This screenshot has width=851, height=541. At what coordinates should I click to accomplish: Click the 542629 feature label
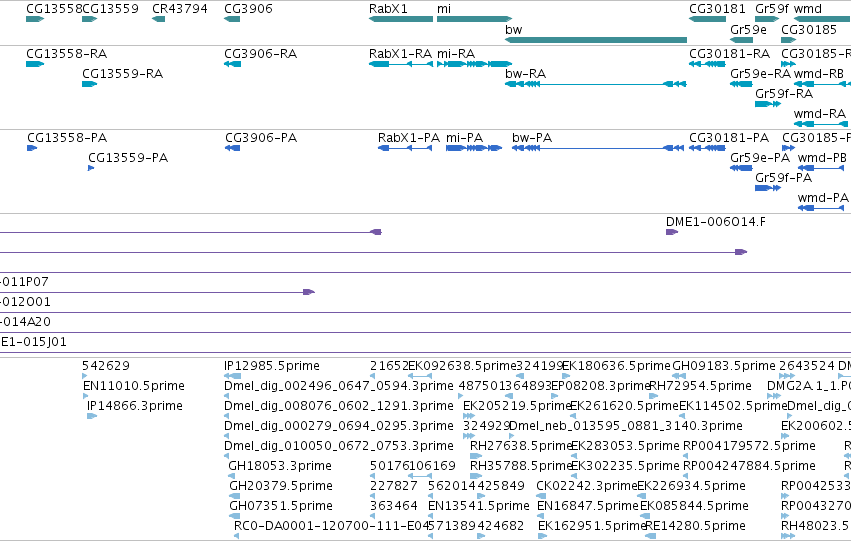pos(106,366)
